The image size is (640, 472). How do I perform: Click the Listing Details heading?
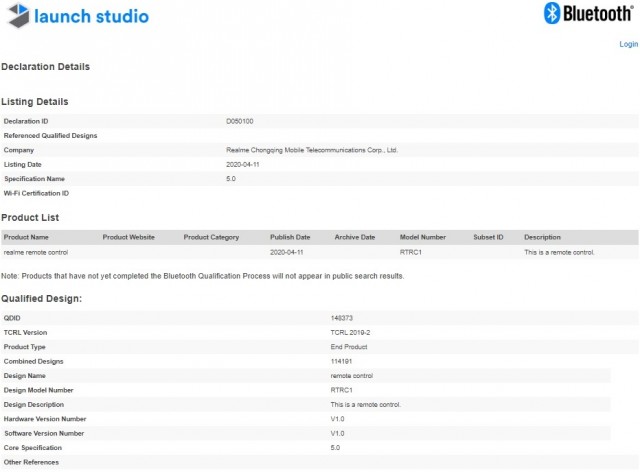(x=35, y=102)
